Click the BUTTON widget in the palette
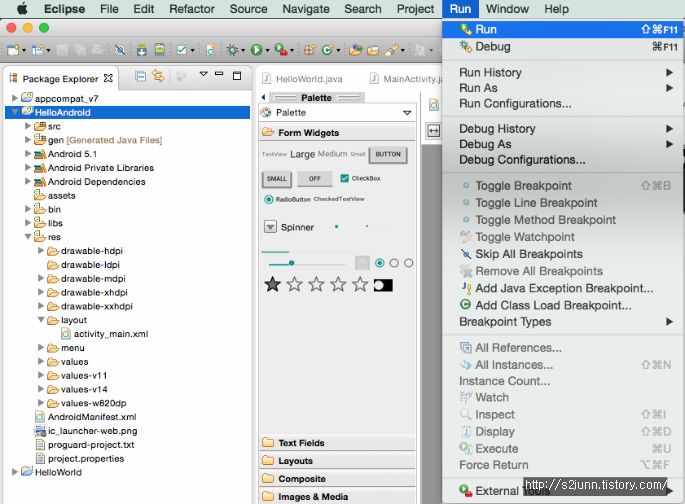The image size is (685, 504). pos(388,155)
